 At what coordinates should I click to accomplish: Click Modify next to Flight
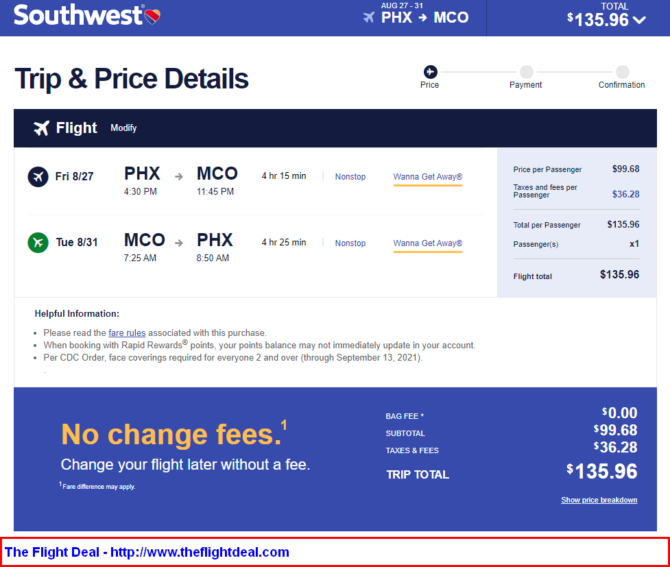point(123,128)
